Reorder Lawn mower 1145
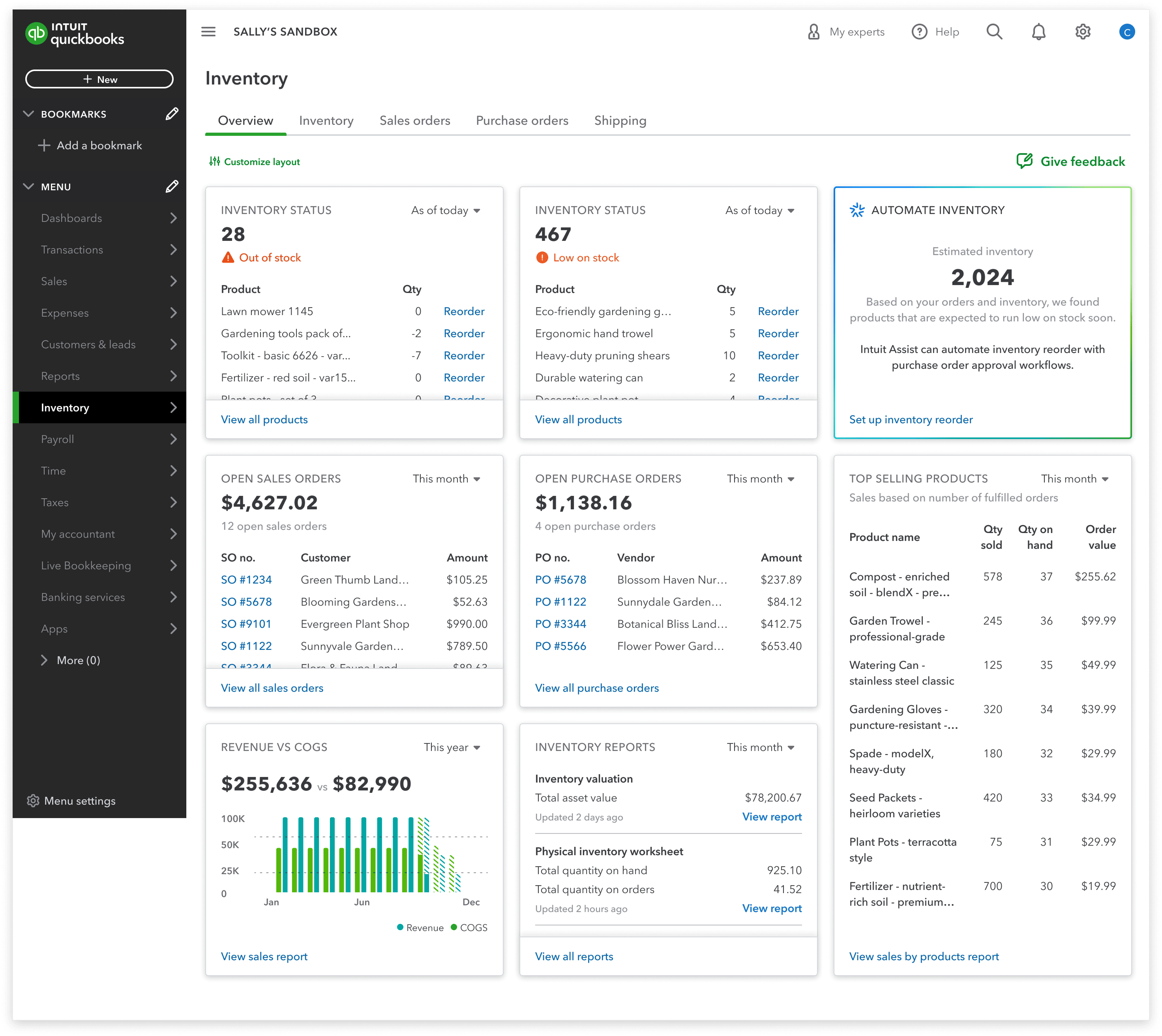The height and width of the screenshot is (1036, 1162). 464,312
